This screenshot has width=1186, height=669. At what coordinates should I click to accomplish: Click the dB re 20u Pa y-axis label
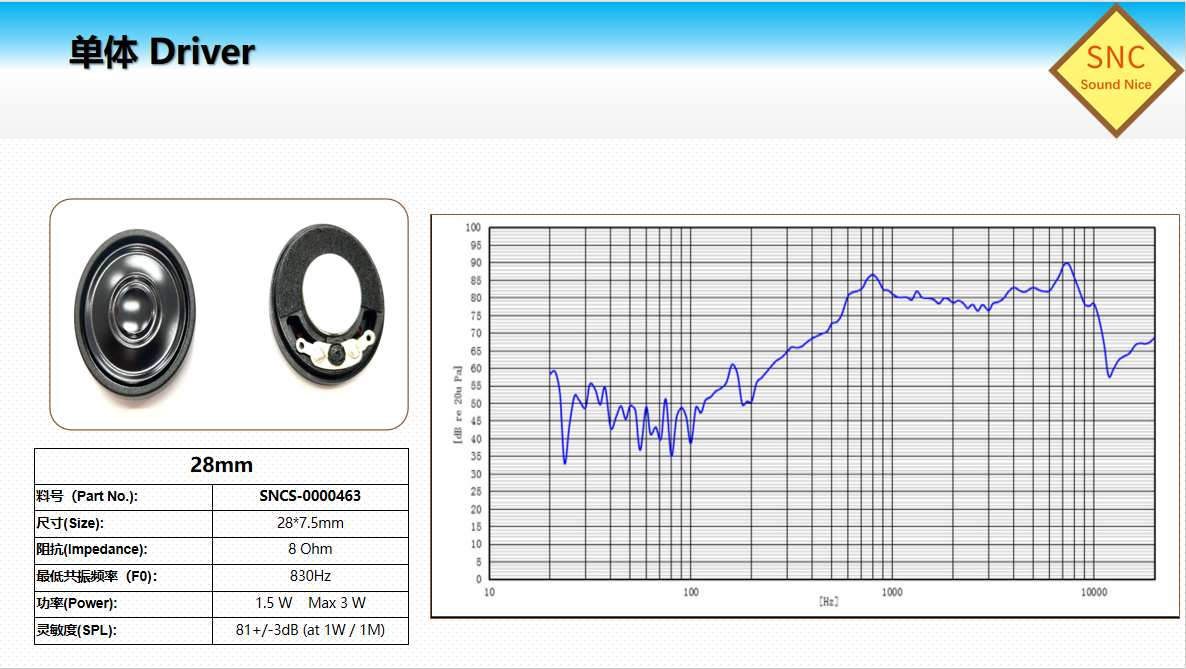[x=457, y=405]
